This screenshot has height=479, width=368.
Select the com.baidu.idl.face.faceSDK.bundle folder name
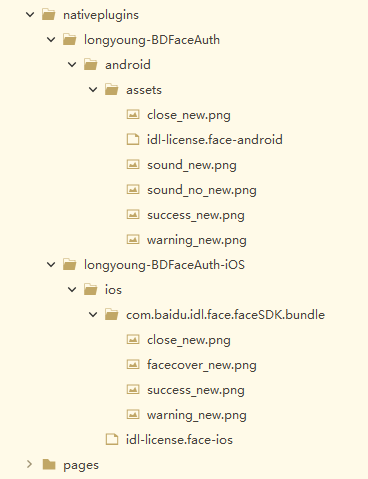click(x=225, y=315)
